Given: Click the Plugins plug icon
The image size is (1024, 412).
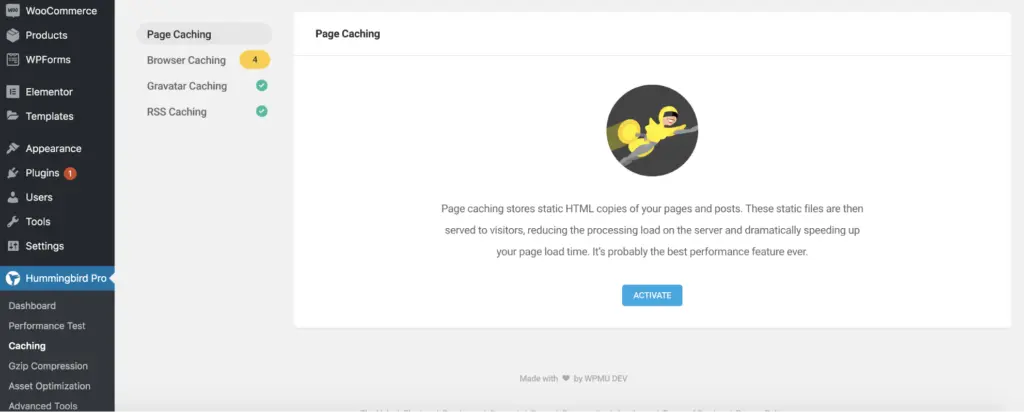Looking at the screenshot, I should (12, 173).
